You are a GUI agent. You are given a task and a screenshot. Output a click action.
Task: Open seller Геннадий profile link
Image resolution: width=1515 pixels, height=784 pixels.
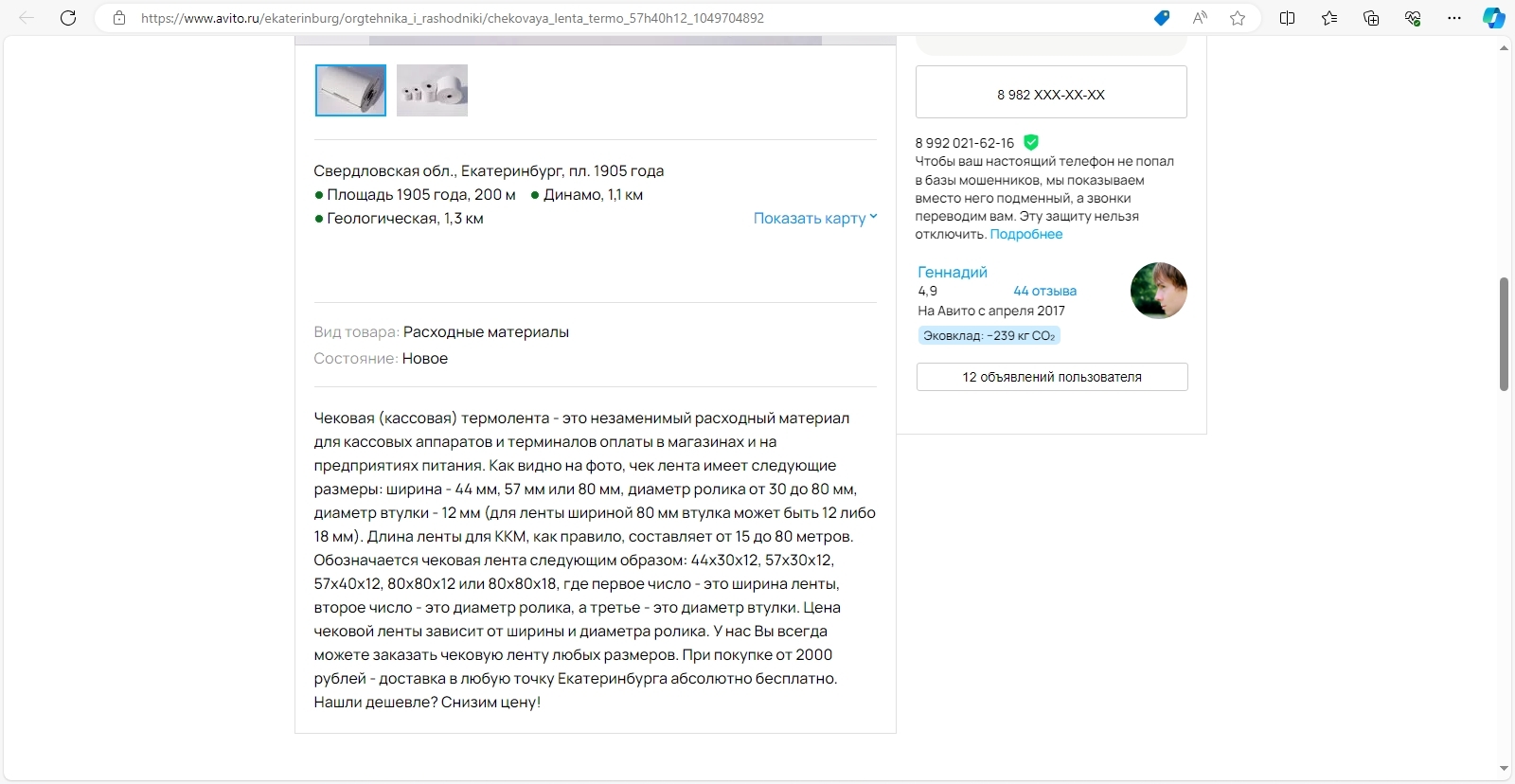(x=953, y=272)
